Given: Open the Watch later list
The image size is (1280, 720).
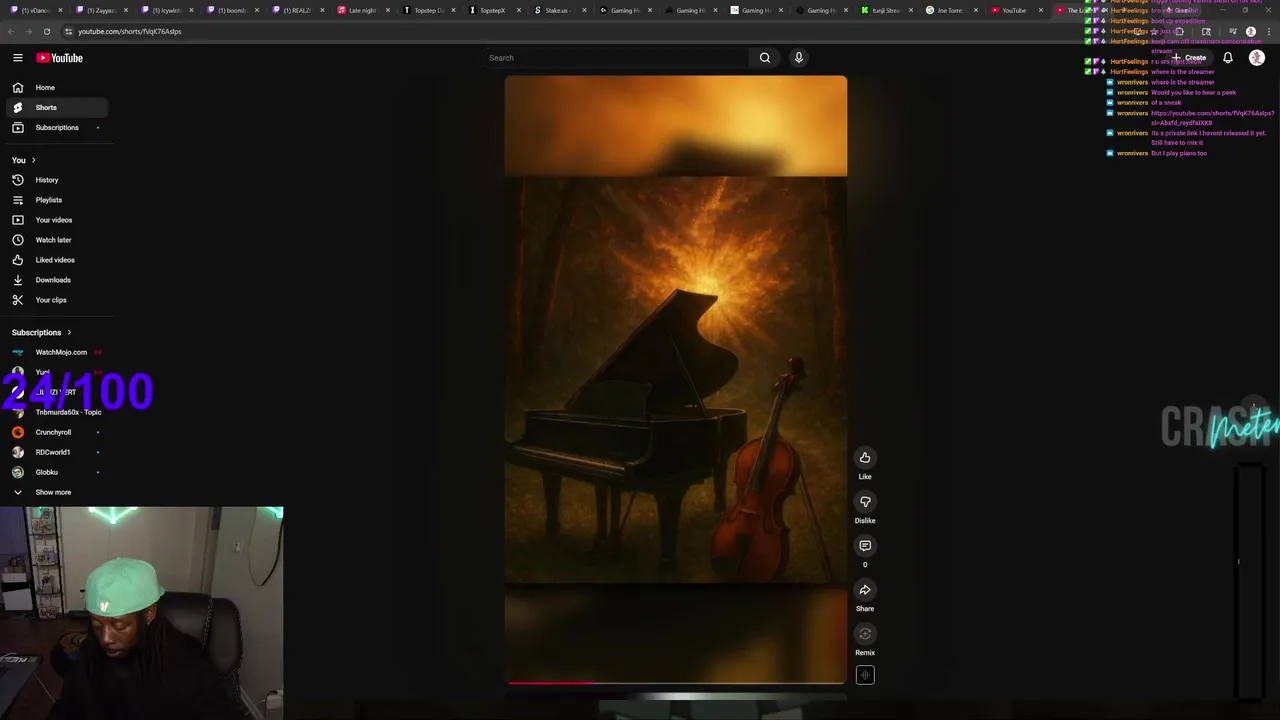Looking at the screenshot, I should (56, 240).
